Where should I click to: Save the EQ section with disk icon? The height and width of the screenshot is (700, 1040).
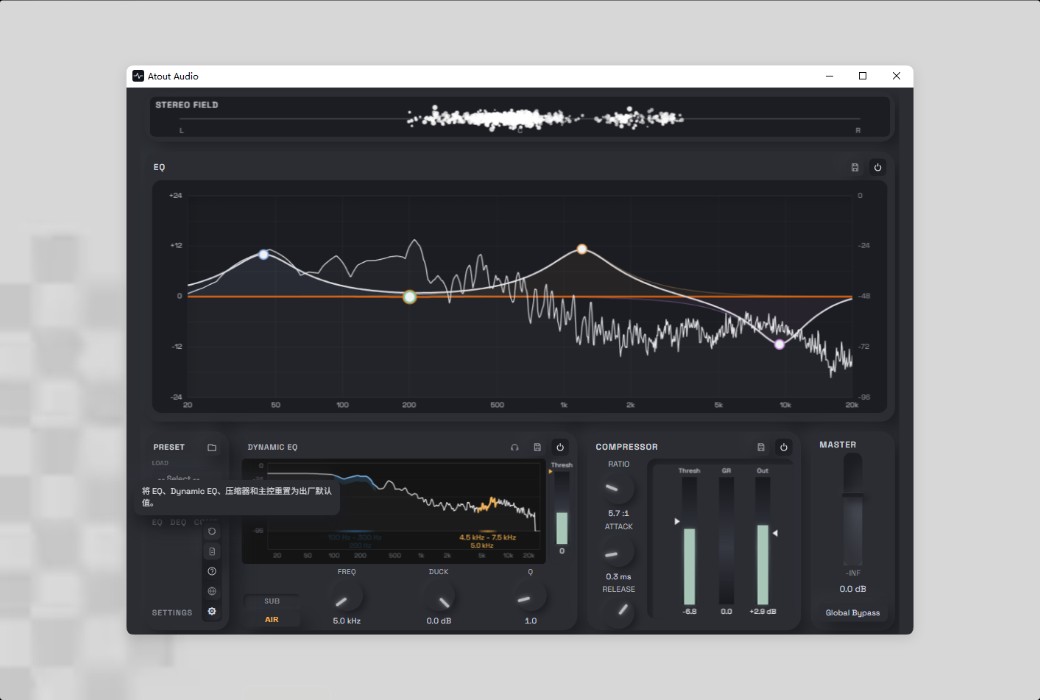855,167
